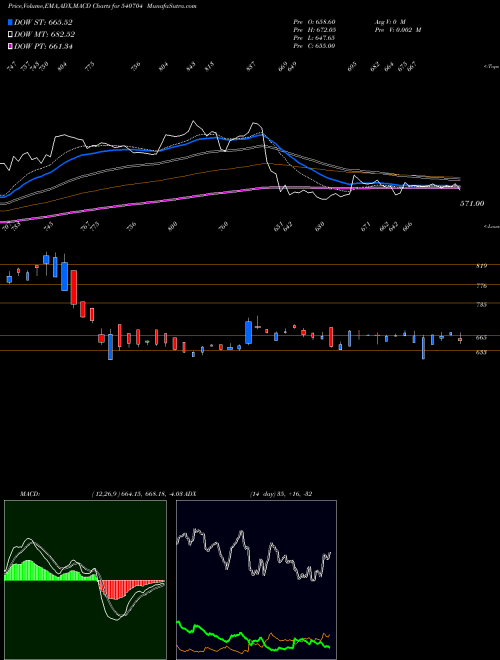The image size is (500, 660).
Task: Click the 'Pre V: 0.002 M' volume text
Action: 397,30
